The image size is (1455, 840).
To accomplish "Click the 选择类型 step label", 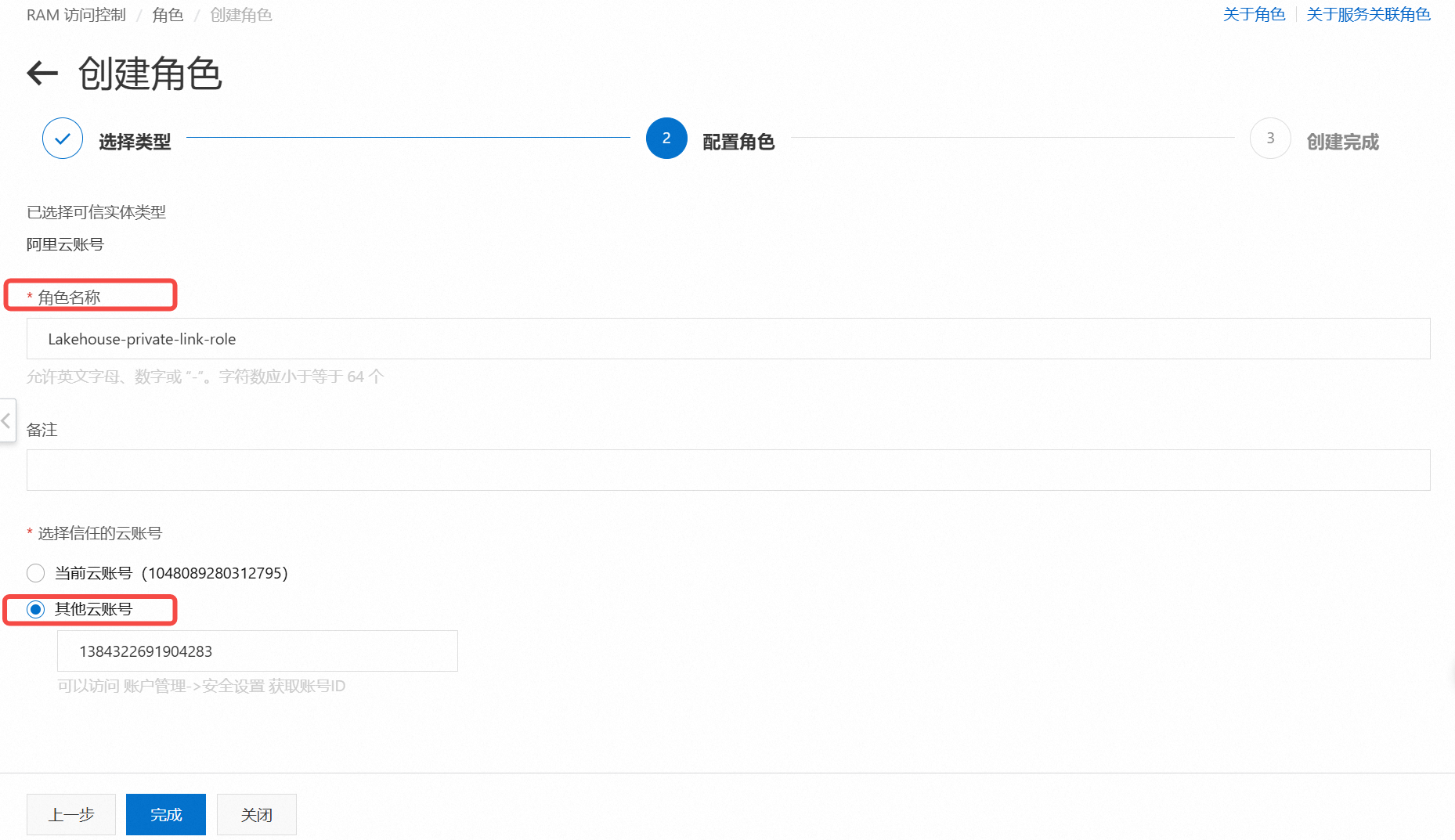I will point(135,142).
